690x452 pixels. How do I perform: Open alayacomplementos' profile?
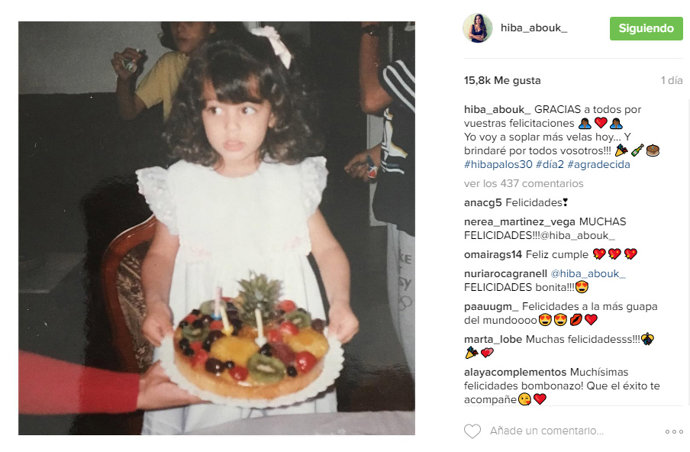(x=515, y=372)
